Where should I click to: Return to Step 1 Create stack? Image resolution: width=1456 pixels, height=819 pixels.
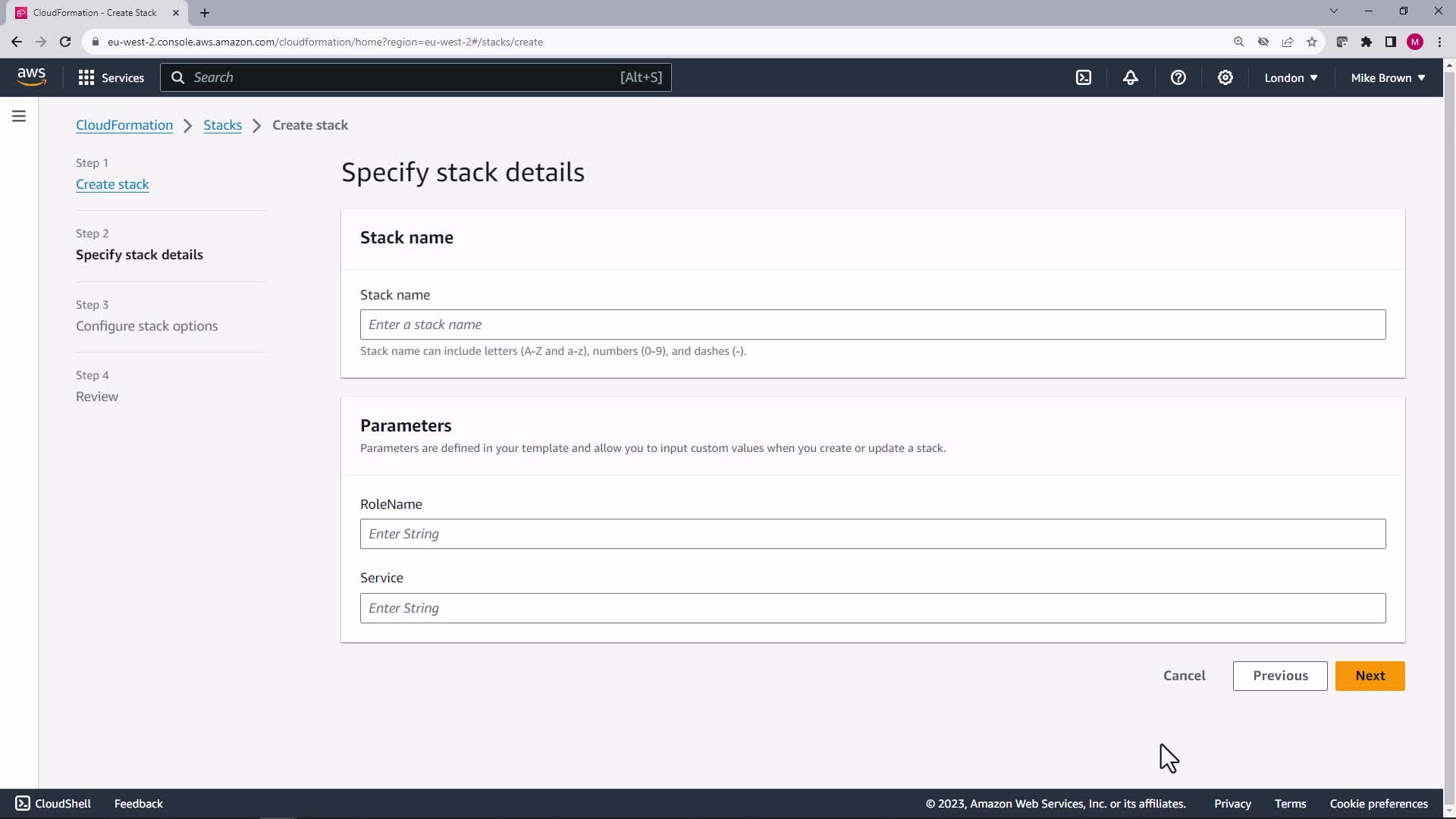[x=112, y=184]
